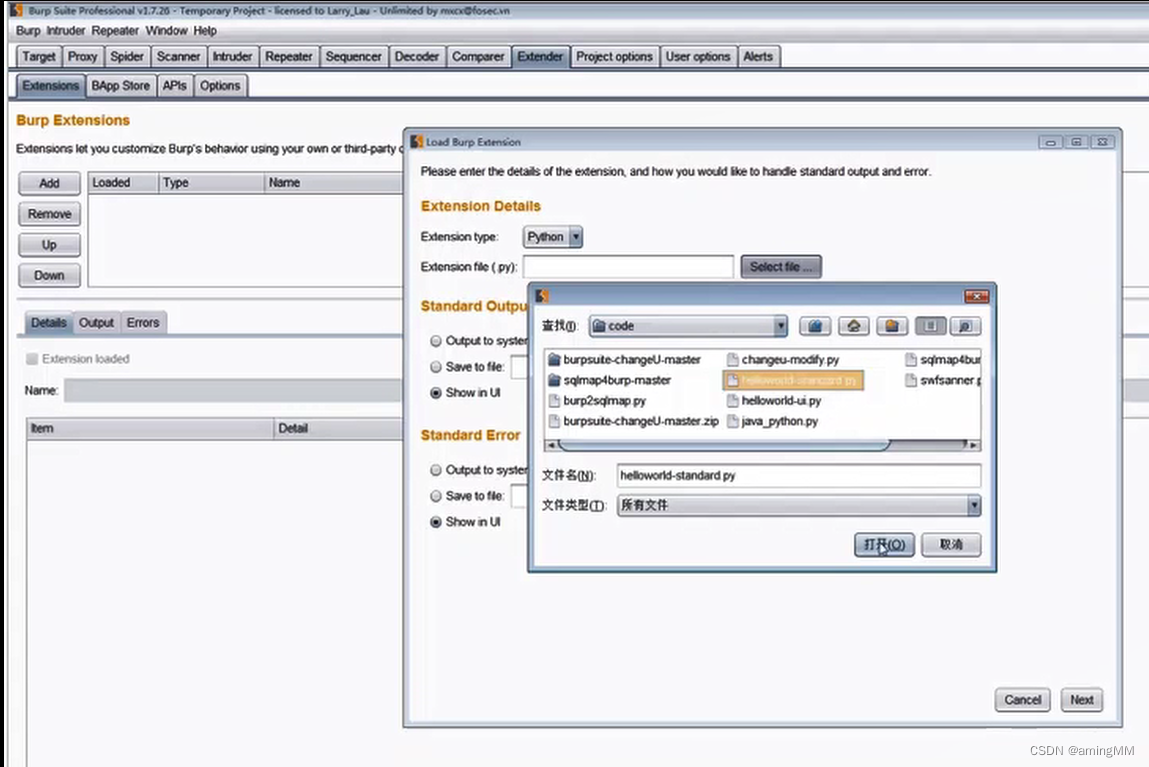
Task: Switch to the Proxy tab
Action: pos(82,56)
